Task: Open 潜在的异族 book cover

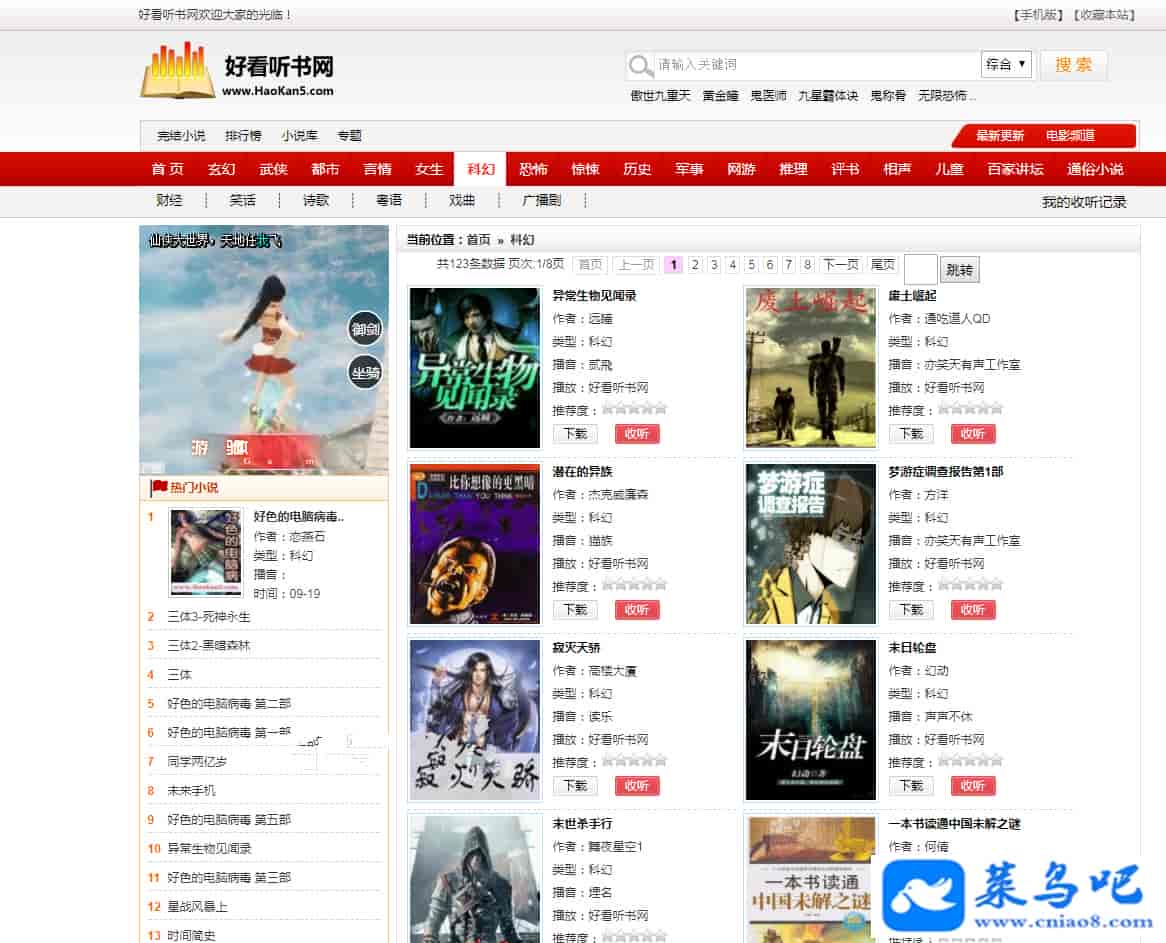Action: 474,544
